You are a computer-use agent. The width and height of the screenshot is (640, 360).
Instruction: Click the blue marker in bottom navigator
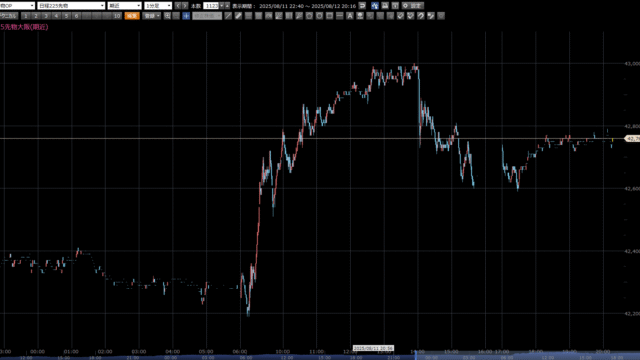point(416,356)
